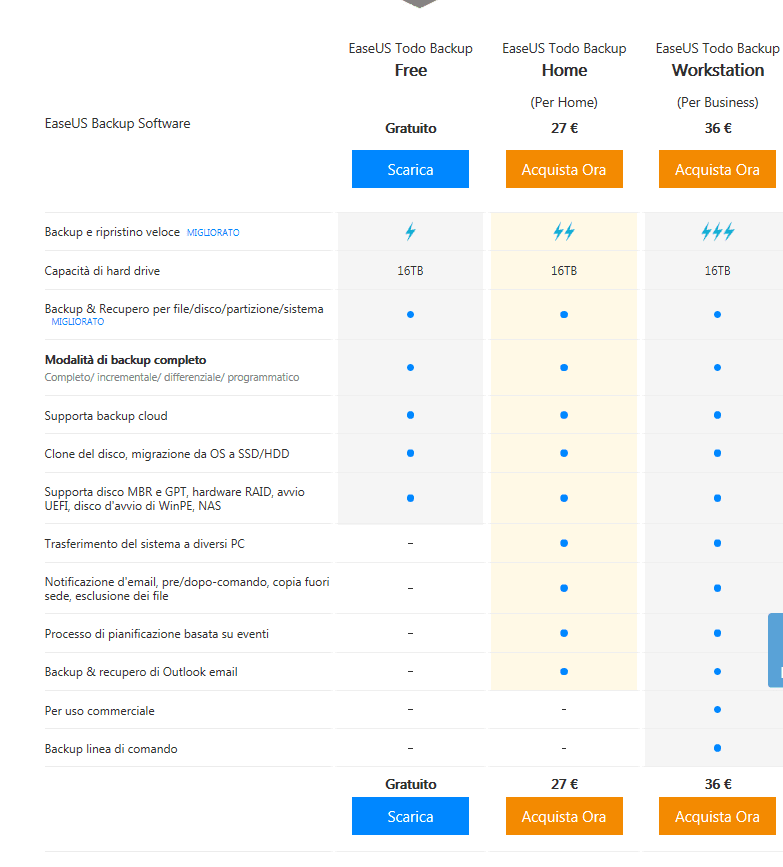Click top Acquista Ora button for Home
This screenshot has width=783, height=867.
click(564, 169)
